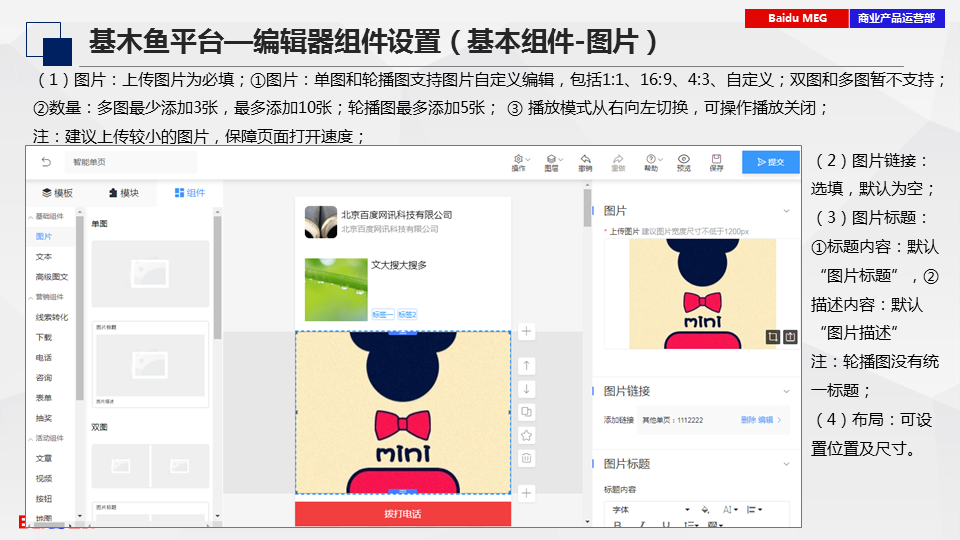The image size is (960, 540).
Task: Choose the plain 单图 image template thumbnail
Action: (150, 274)
